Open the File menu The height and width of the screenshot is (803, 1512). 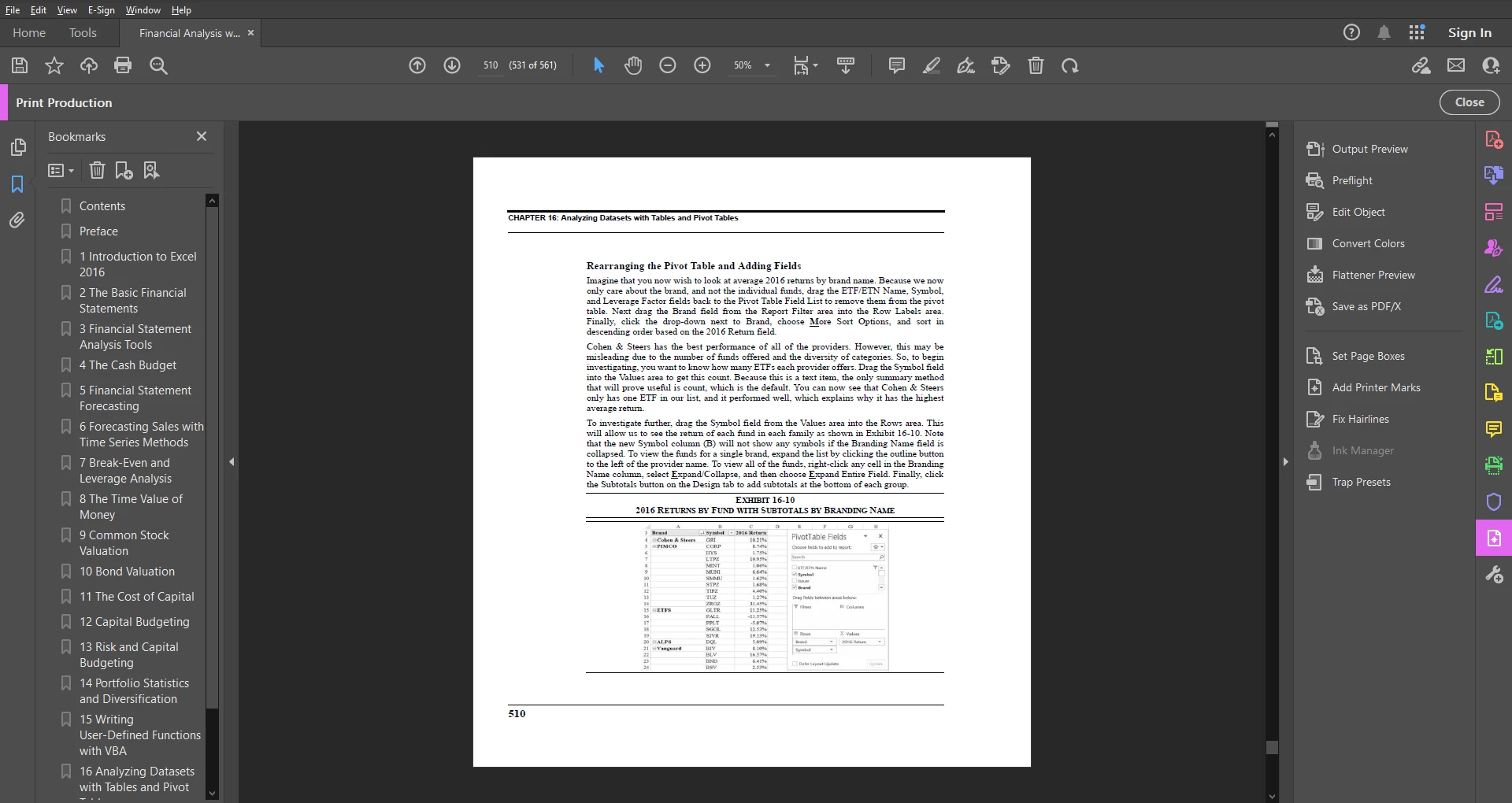click(13, 9)
